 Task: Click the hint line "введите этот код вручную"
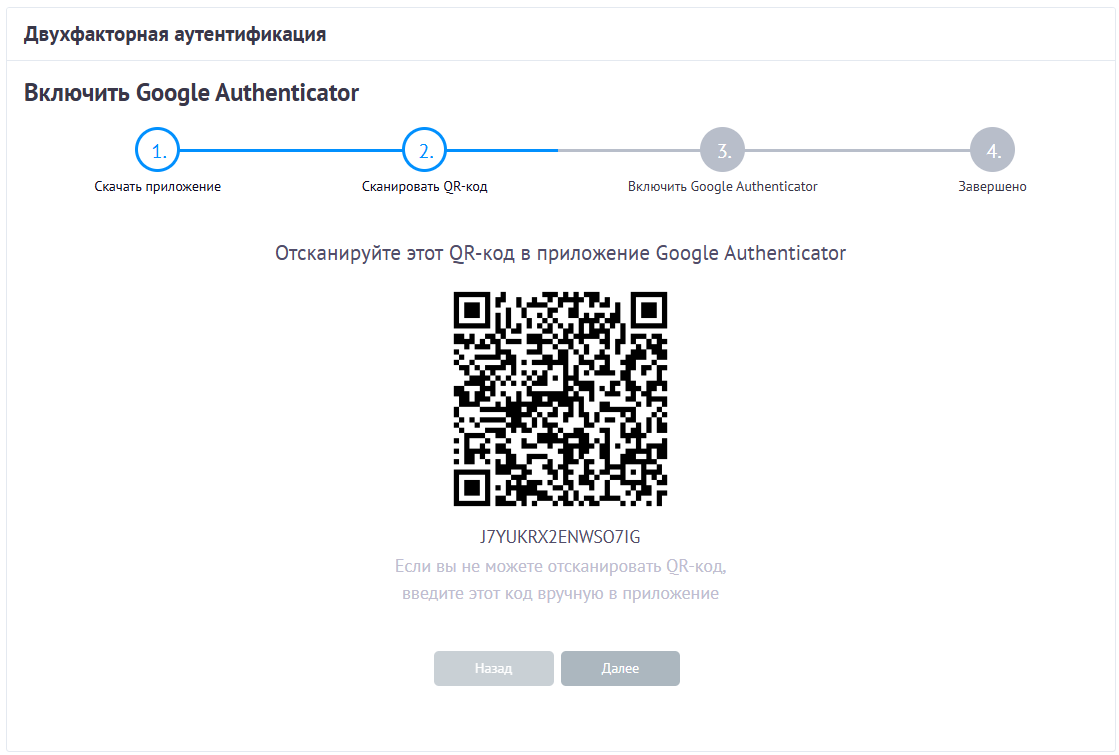click(x=560, y=594)
